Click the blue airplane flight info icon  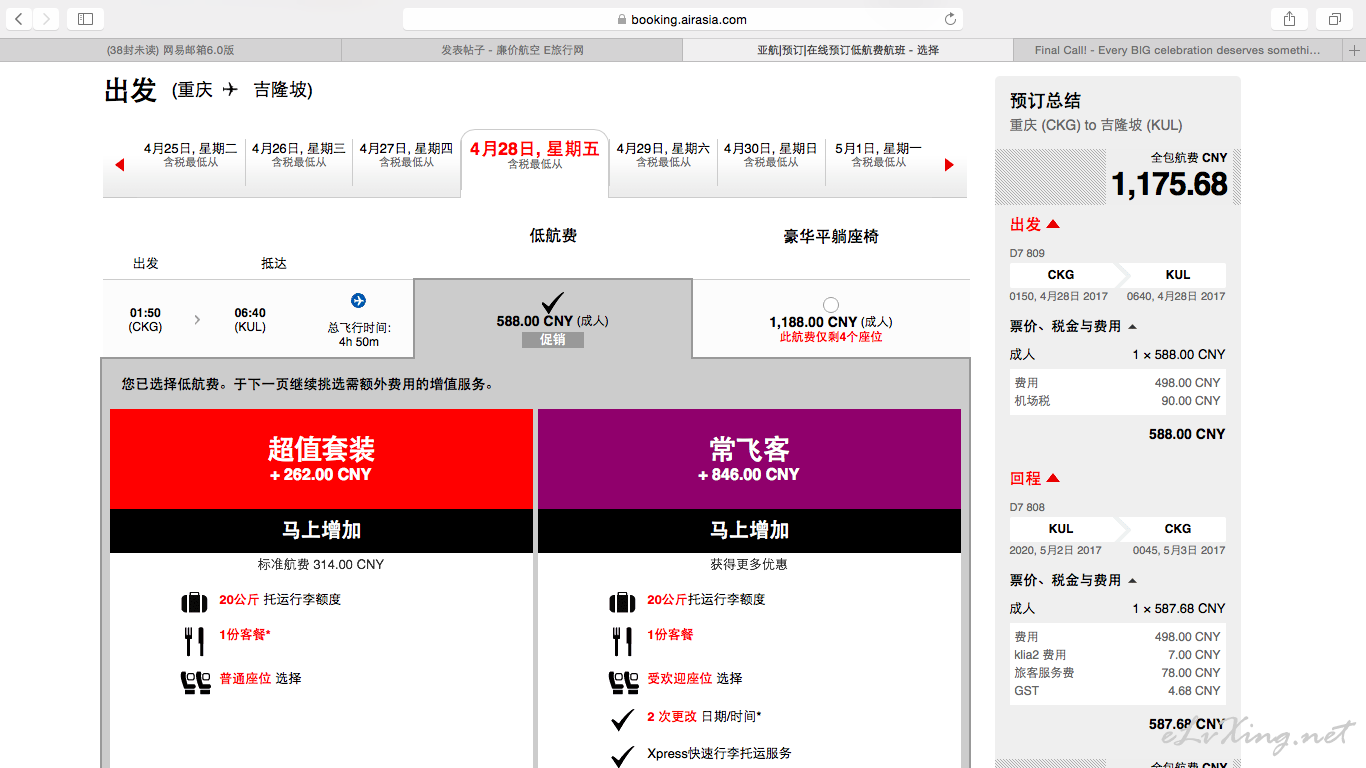click(359, 301)
